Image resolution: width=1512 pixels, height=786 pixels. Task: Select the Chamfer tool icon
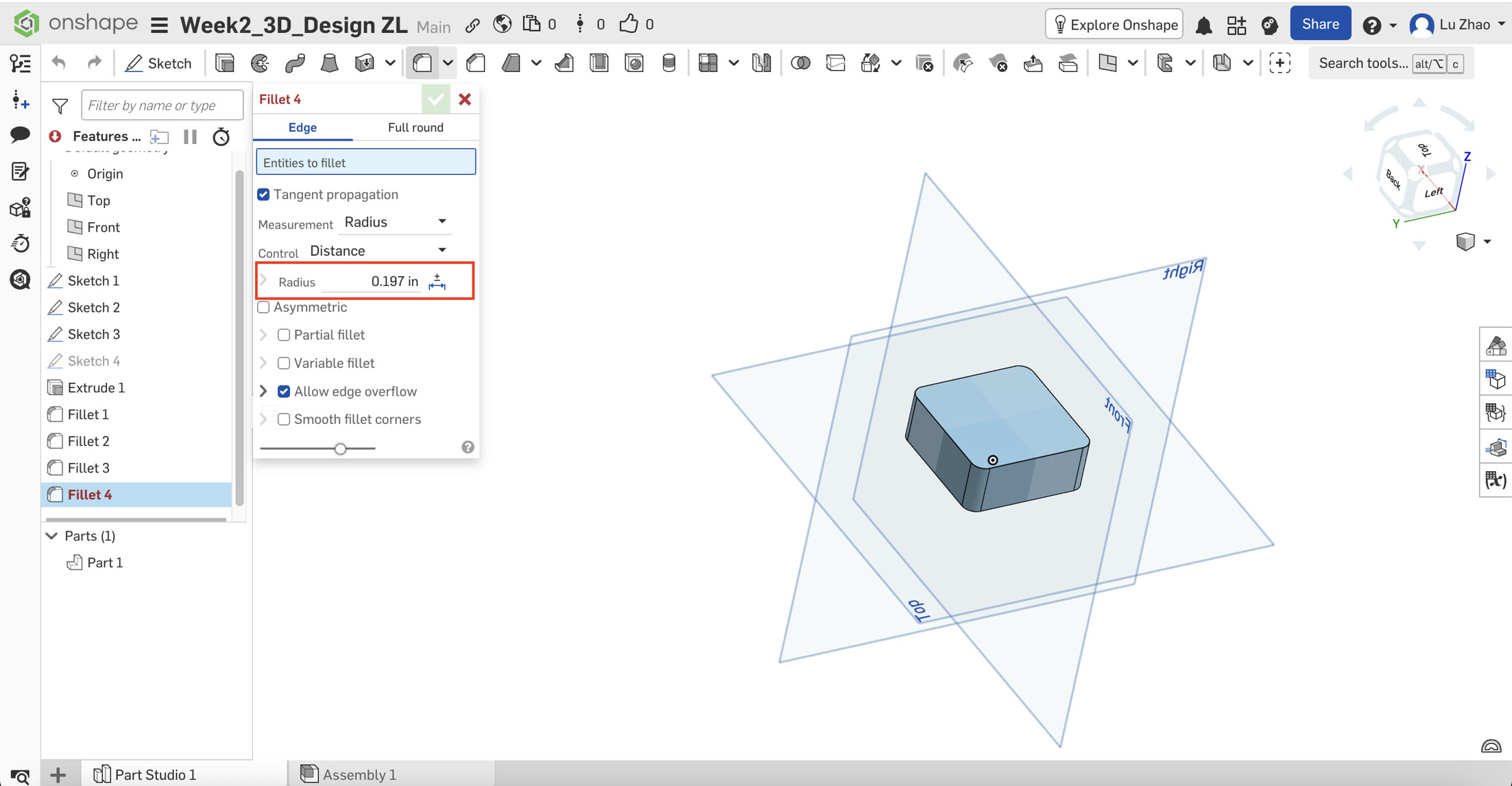(x=476, y=63)
